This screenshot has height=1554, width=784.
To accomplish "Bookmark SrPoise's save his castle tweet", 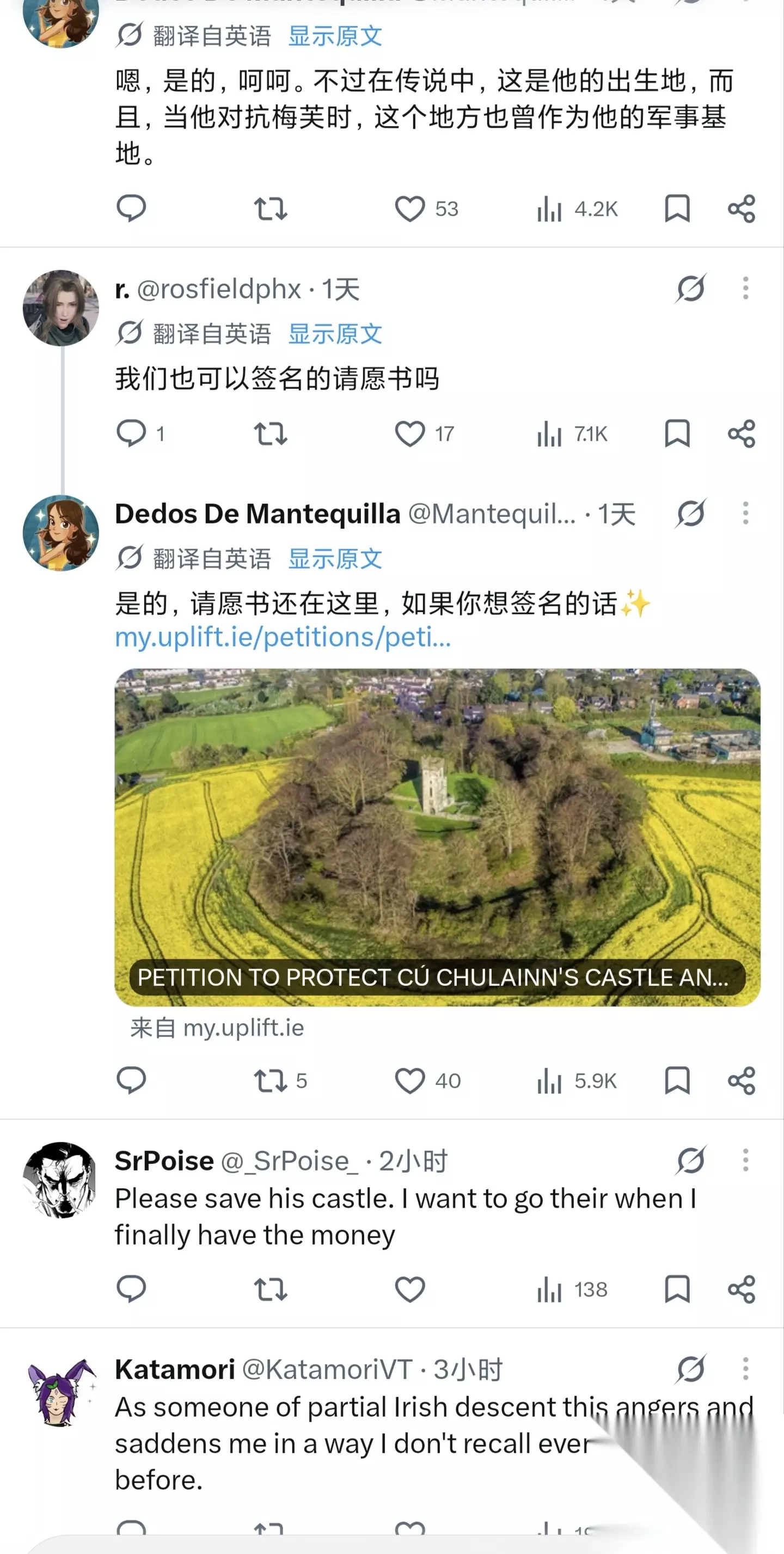I will [677, 1289].
